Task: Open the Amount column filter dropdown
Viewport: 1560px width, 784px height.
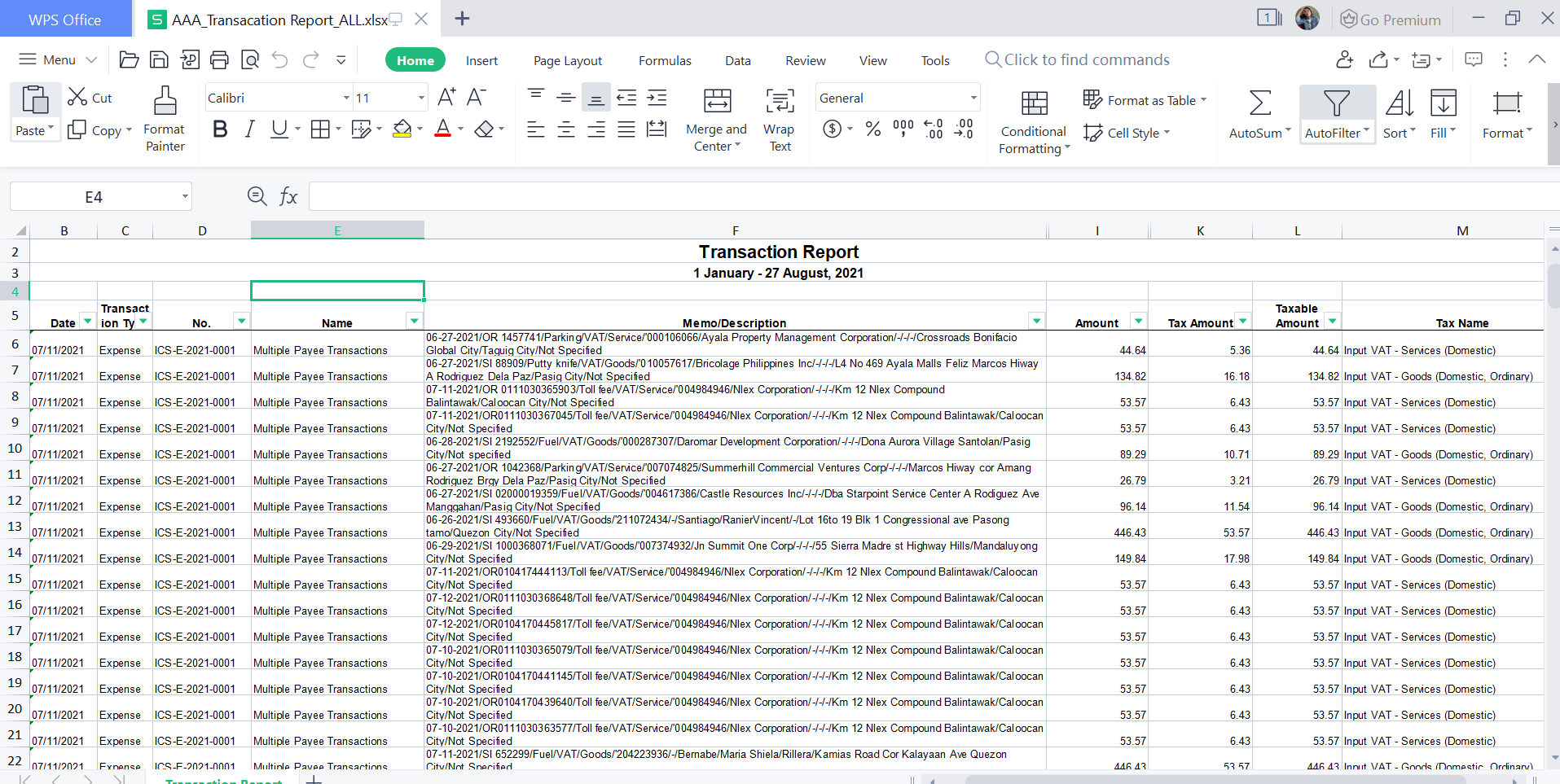Action: (1138, 322)
